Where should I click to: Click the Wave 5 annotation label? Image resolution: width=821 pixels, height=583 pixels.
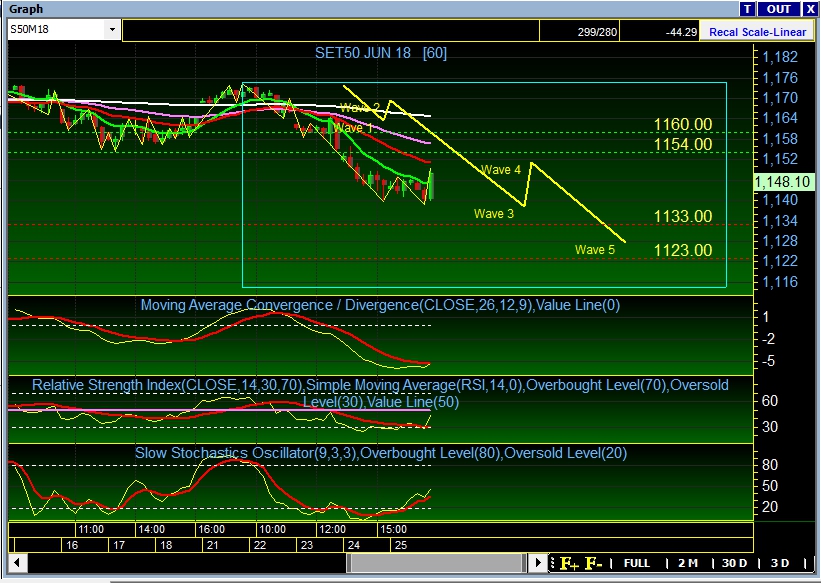tap(595, 250)
